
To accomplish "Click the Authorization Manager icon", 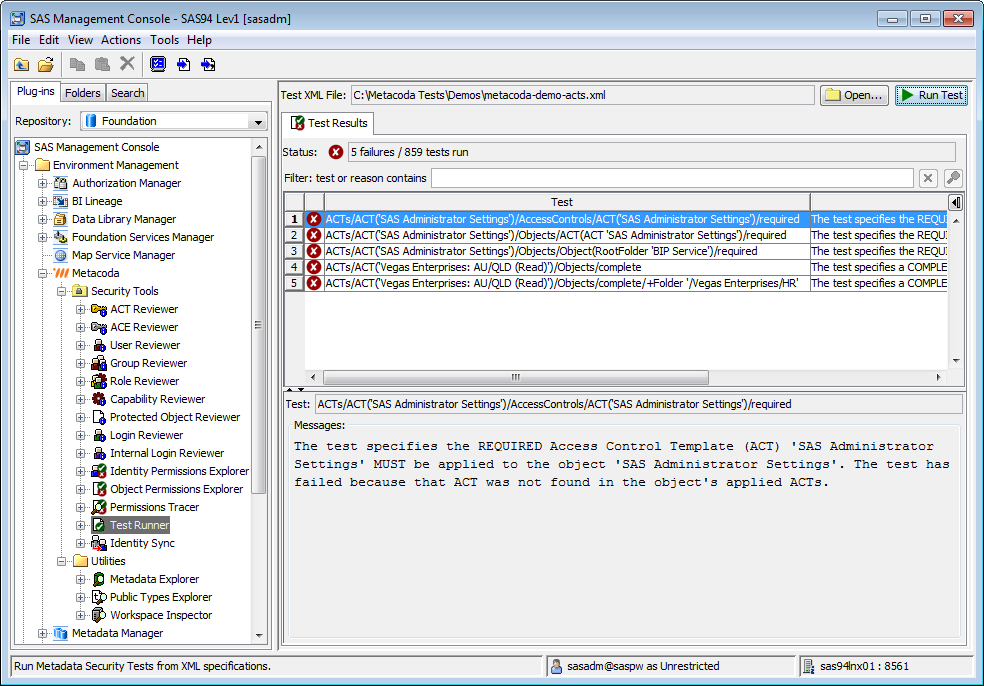I will (61, 183).
